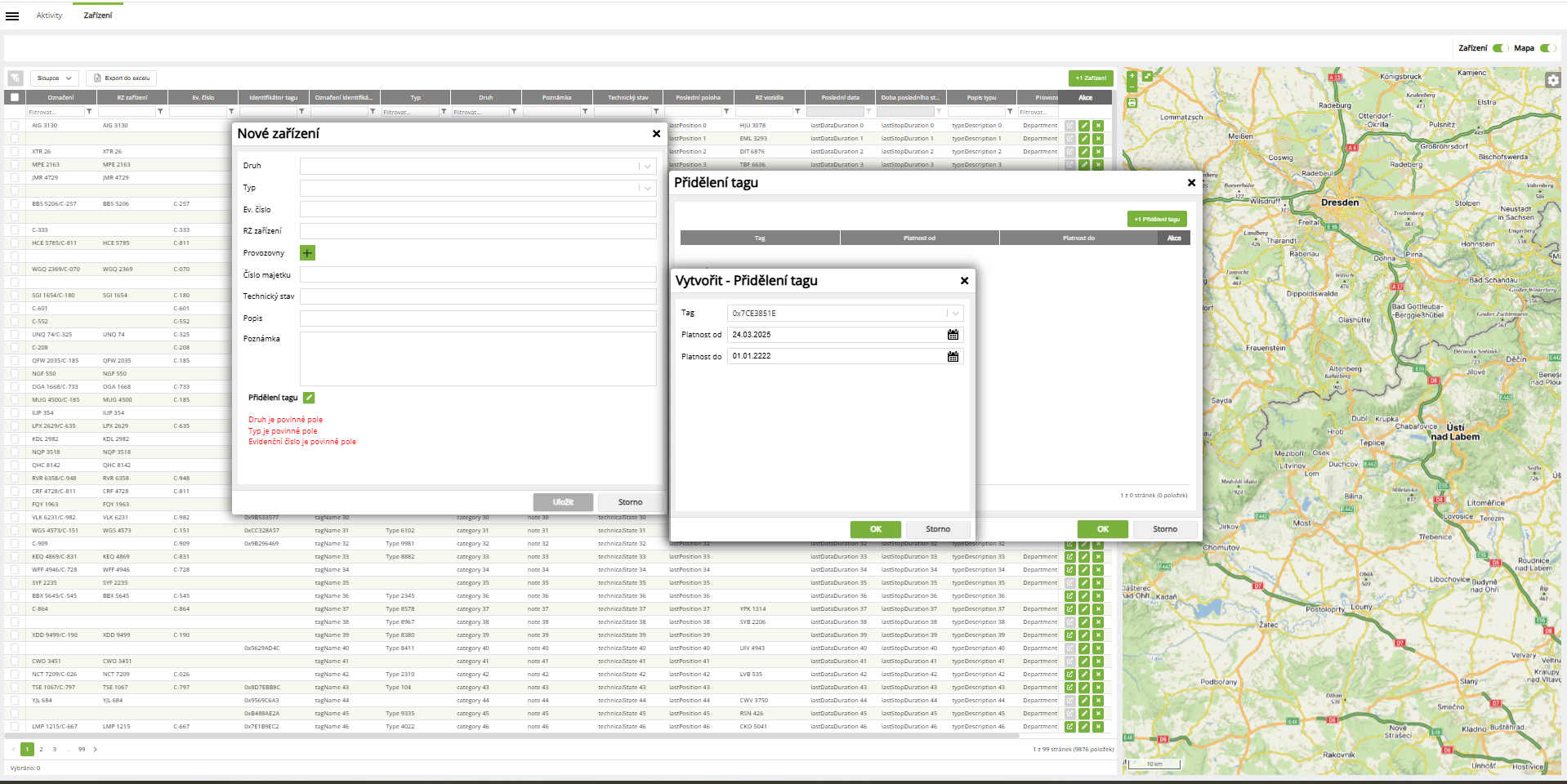The height and width of the screenshot is (784, 1567).
Task: Edit the KEQ 4869 row
Action: click(x=1084, y=557)
